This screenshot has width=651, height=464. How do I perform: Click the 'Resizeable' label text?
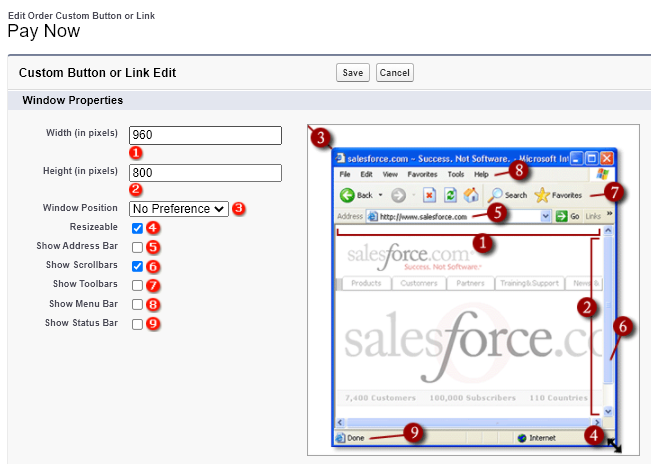coord(94,227)
